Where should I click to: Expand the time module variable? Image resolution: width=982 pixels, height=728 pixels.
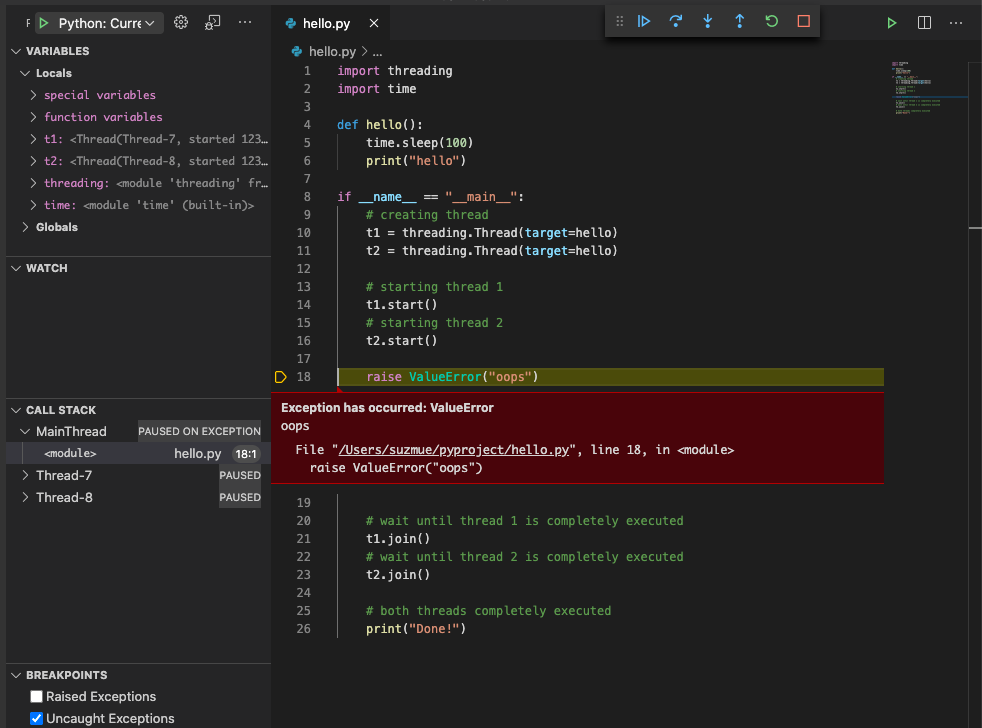tap(33, 205)
